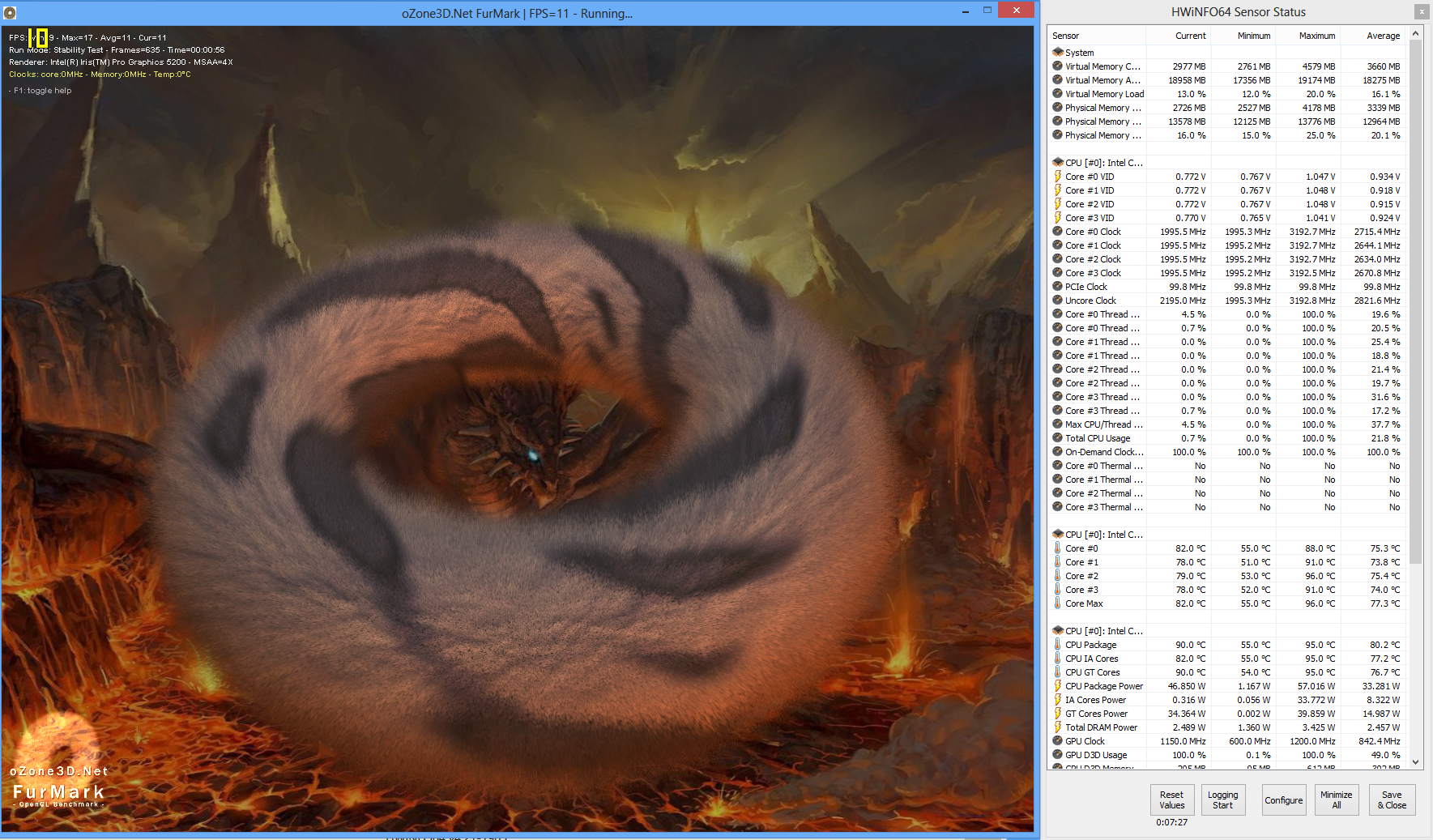Select the Total CPU Usage row label
Viewport: 1433px width, 840px height.
1098,438
